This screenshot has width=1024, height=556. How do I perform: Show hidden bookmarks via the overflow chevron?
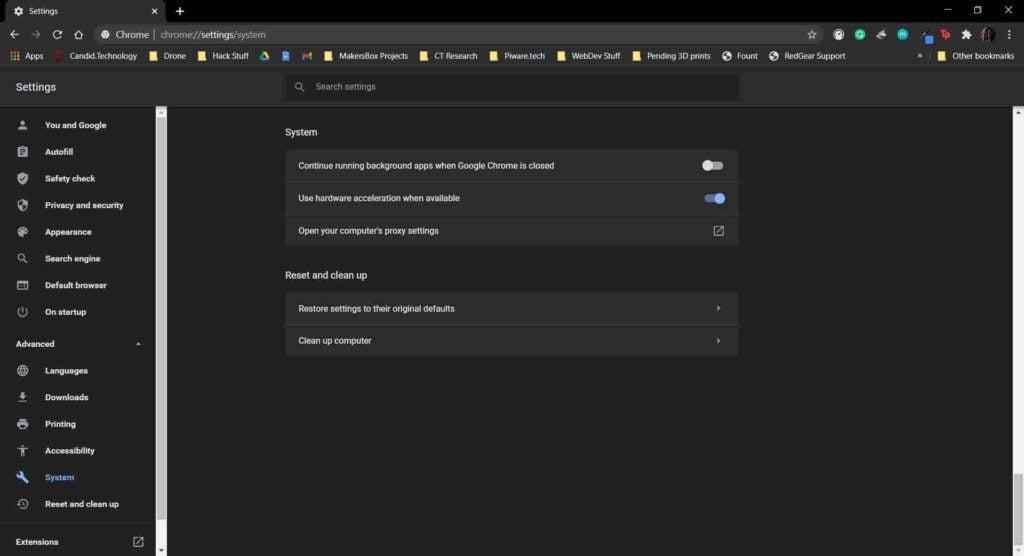[920, 56]
